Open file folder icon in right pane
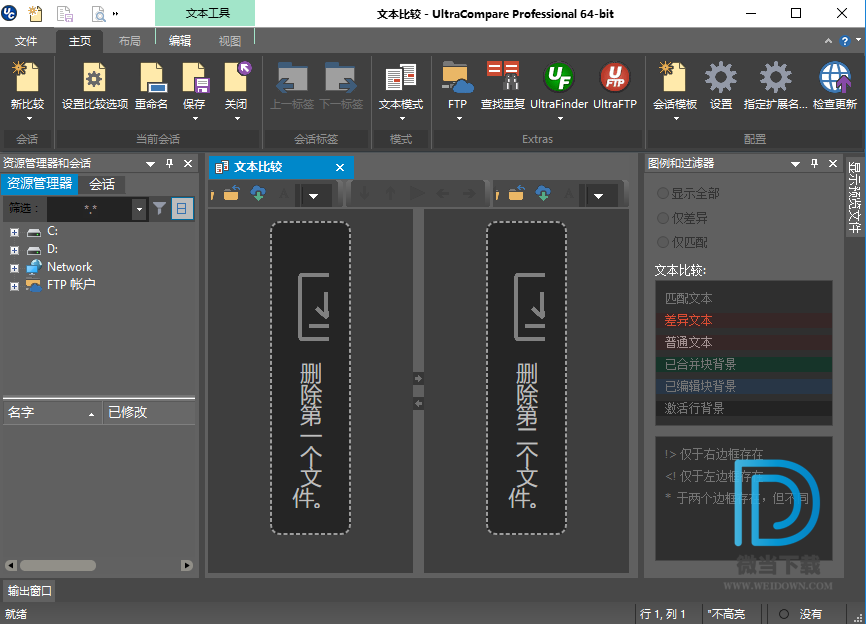 click(516, 193)
